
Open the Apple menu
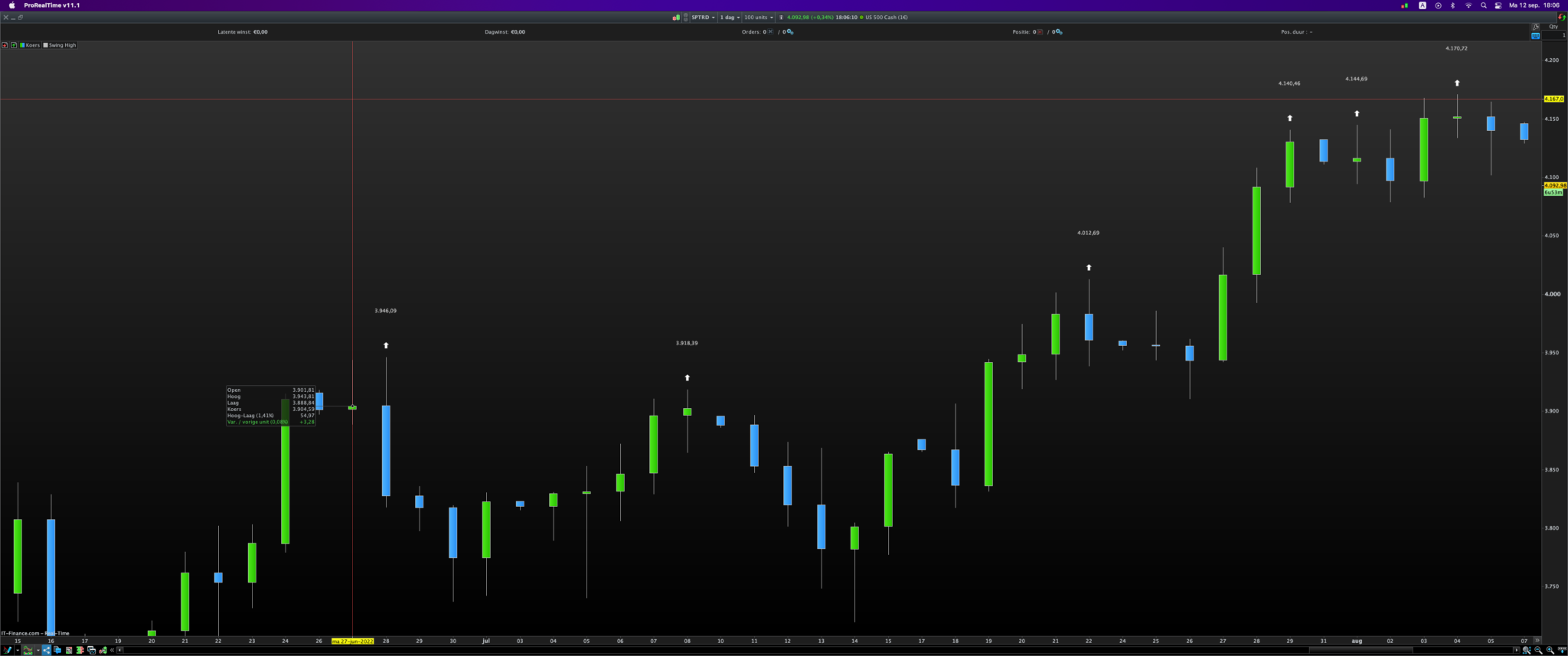pyautogui.click(x=11, y=5)
